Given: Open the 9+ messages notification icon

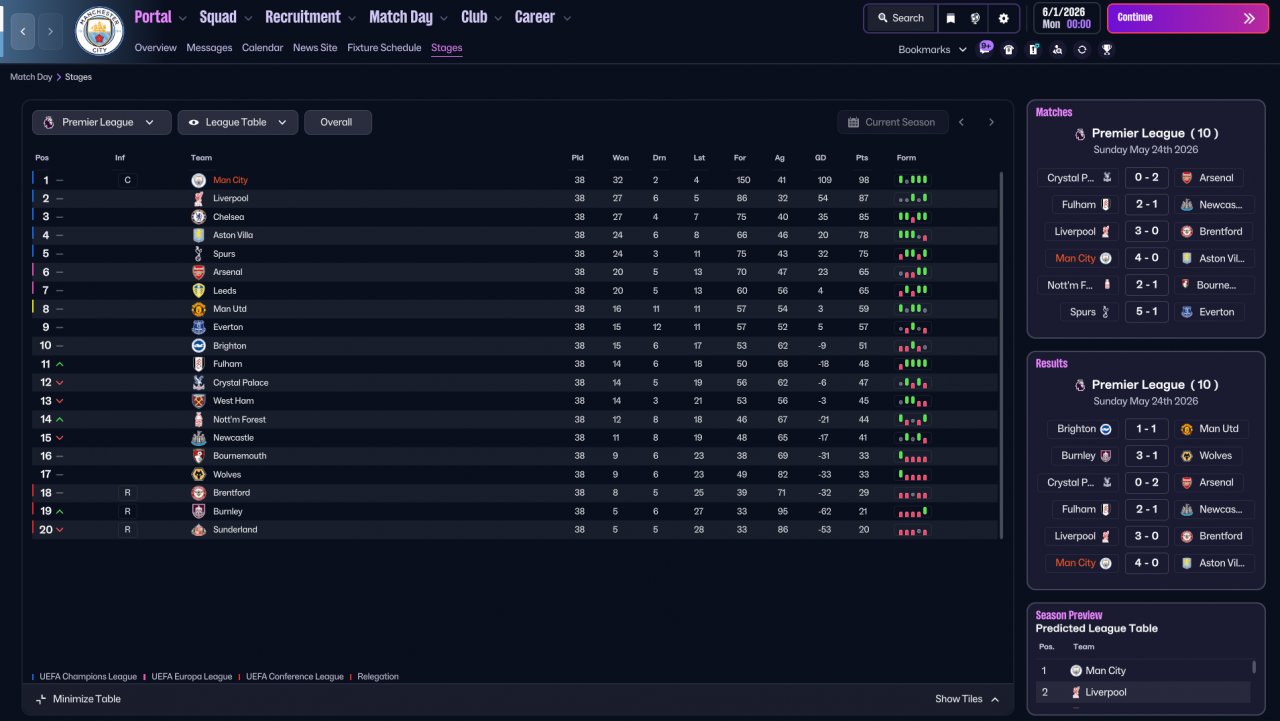Looking at the screenshot, I should [x=986, y=48].
